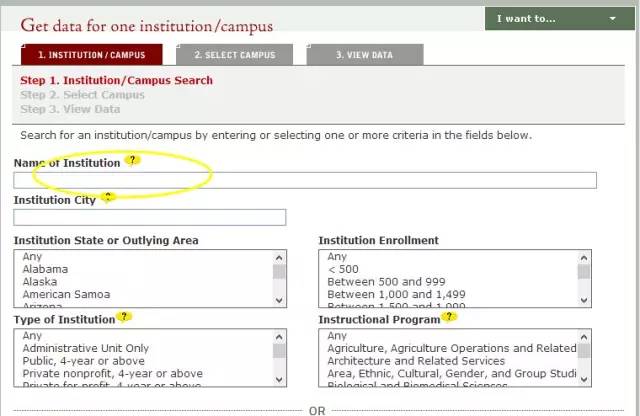The height and width of the screenshot is (416, 640).
Task: Click in the Institution City text box
Action: click(149, 217)
